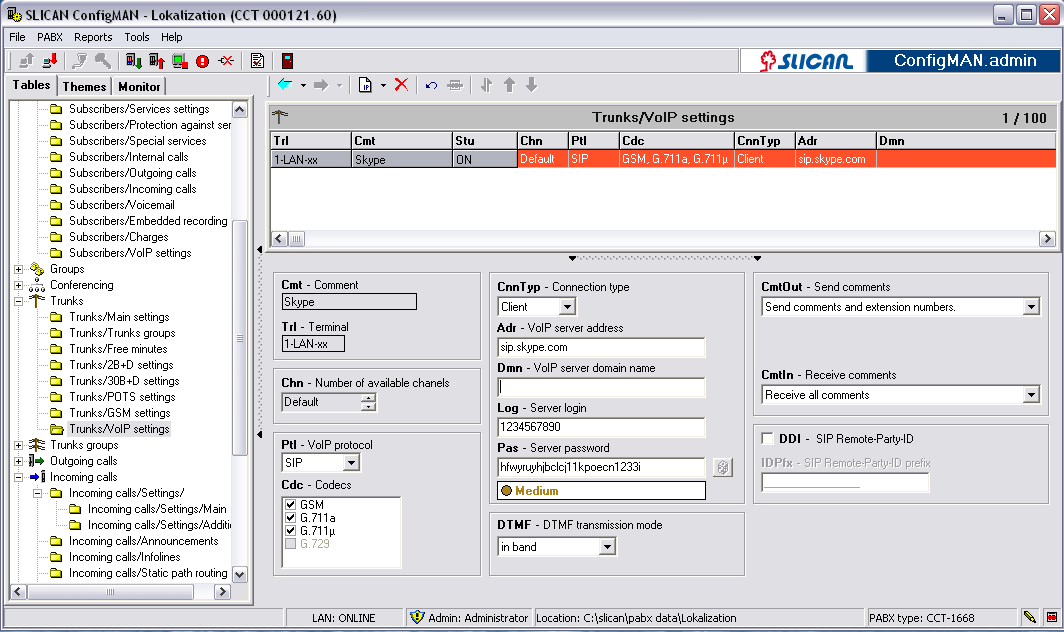Image resolution: width=1064 pixels, height=632 pixels.
Task: Click the red exclamation circle toolbar icon
Action: [x=203, y=61]
